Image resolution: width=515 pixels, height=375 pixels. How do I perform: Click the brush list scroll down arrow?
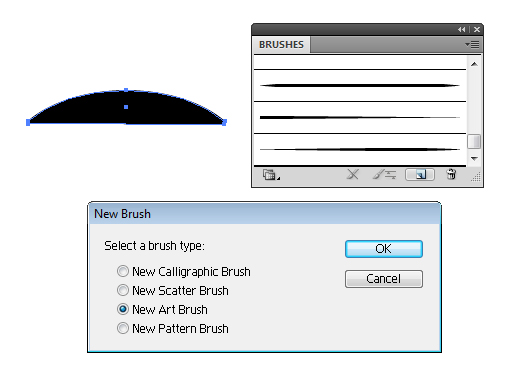click(x=474, y=159)
